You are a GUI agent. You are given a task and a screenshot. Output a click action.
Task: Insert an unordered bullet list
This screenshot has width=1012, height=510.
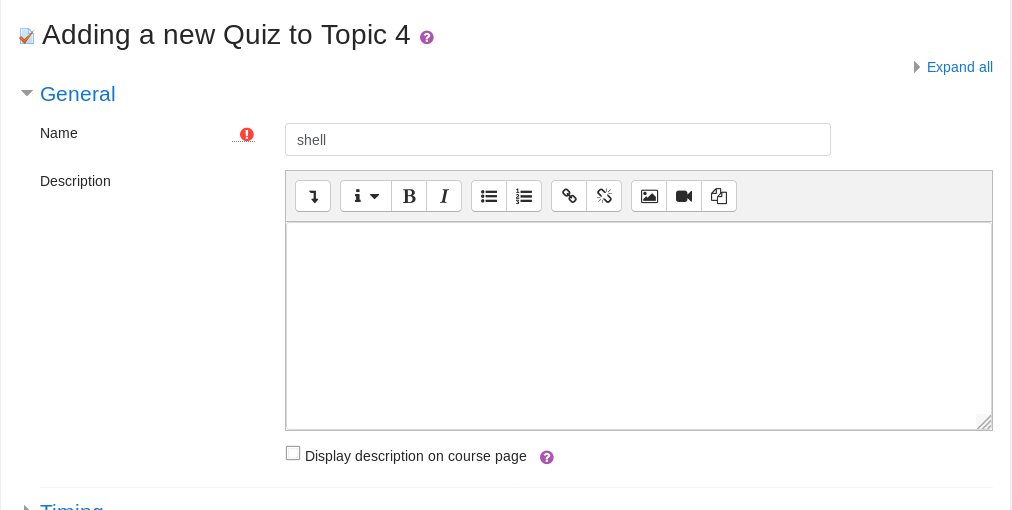pyautogui.click(x=489, y=196)
